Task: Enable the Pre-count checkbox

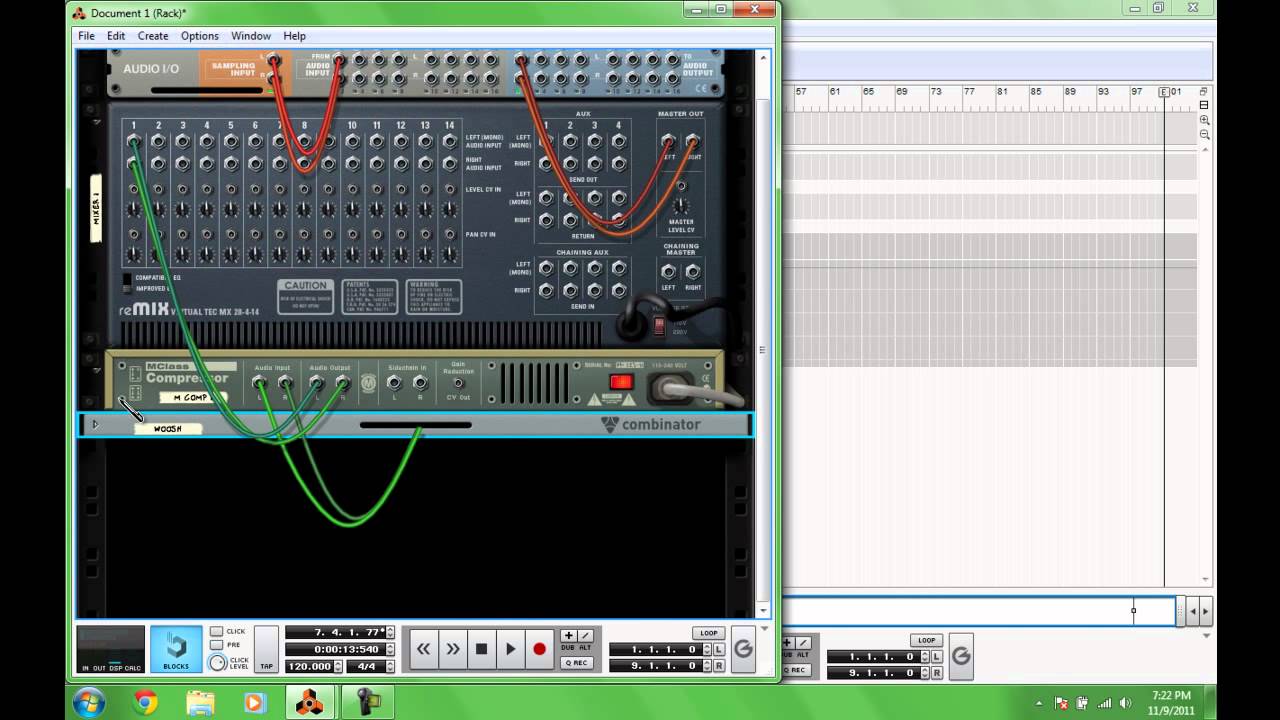Action: pos(216,645)
